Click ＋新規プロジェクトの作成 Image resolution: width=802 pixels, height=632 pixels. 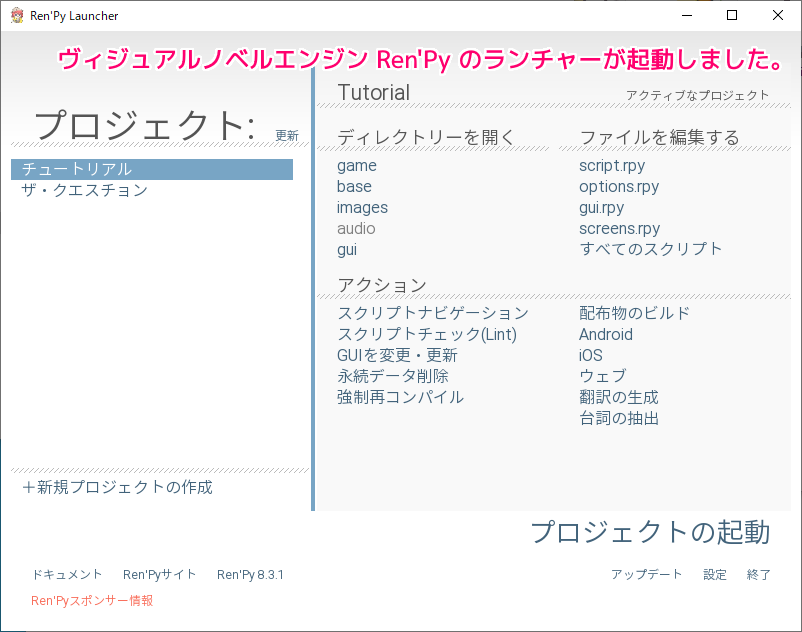[x=117, y=487]
